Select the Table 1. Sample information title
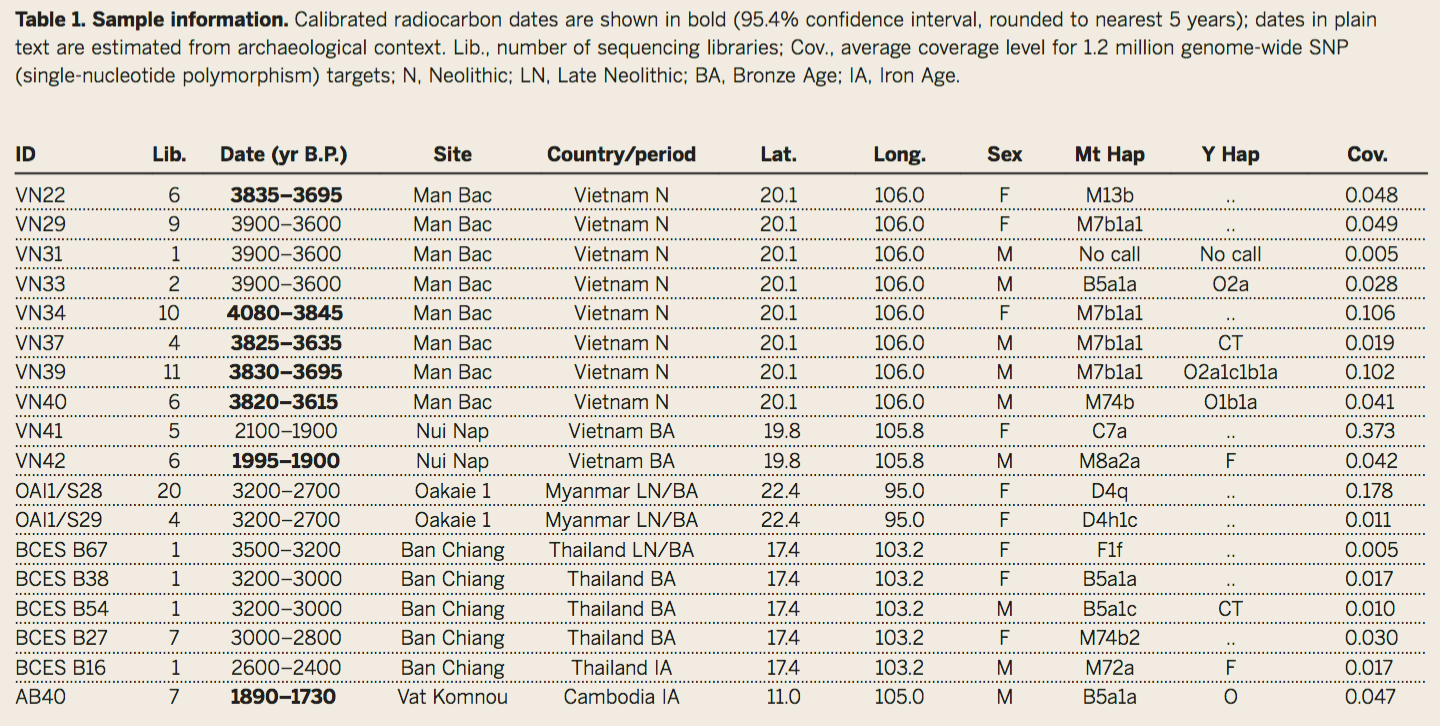Image resolution: width=1440 pixels, height=726 pixels. (150, 20)
